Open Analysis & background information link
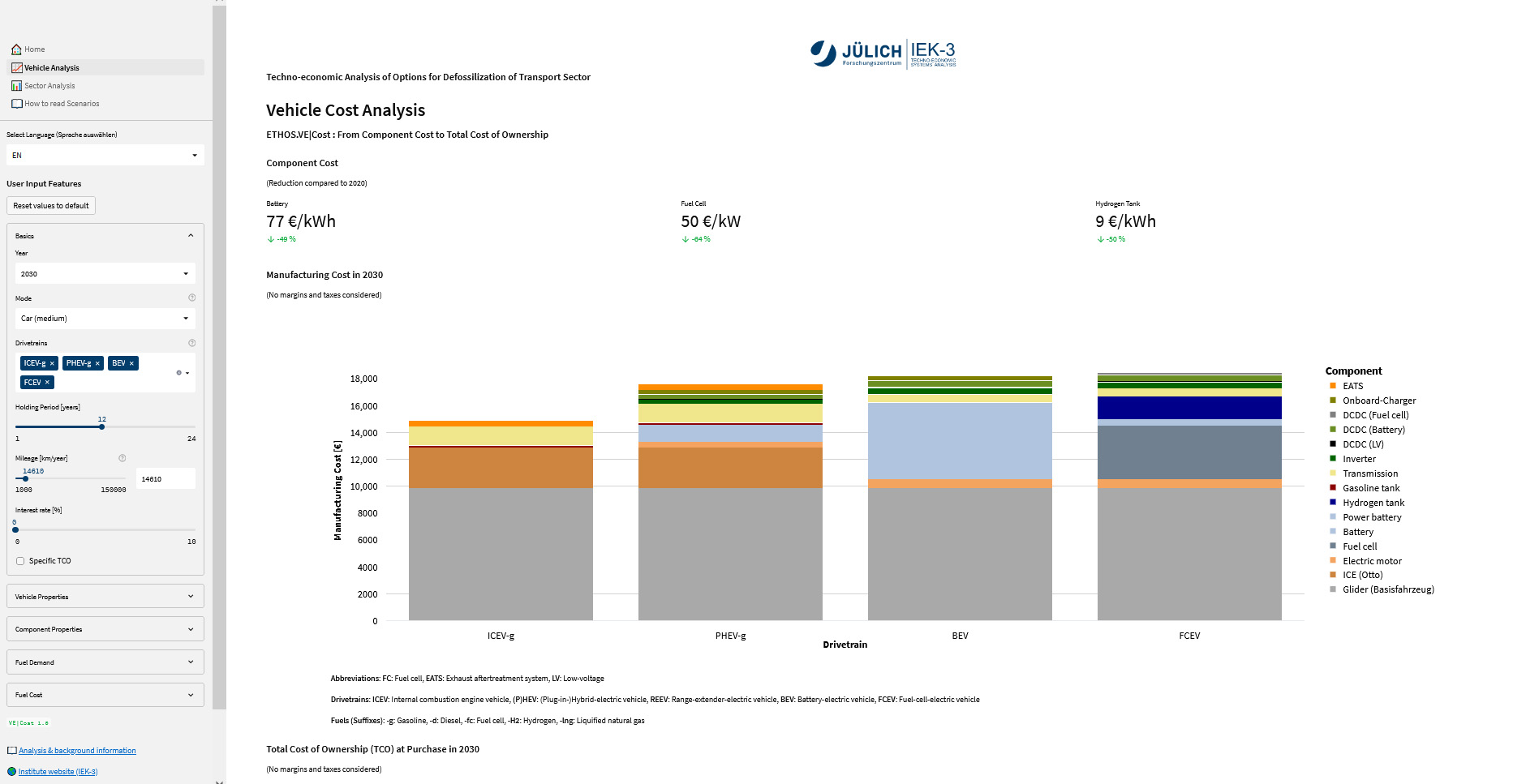Viewport: 1513px width, 784px height. tap(77, 751)
